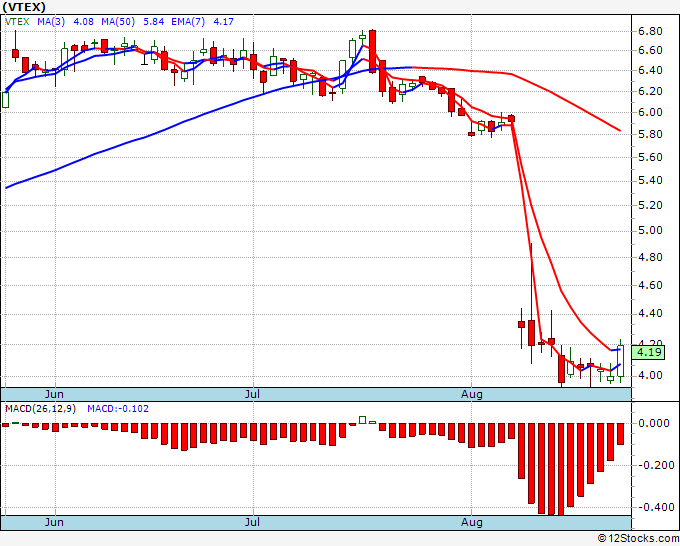Screen dimensions: 680x546
Task: Click the EMA(7) value 4.17
Action: (x=223, y=21)
